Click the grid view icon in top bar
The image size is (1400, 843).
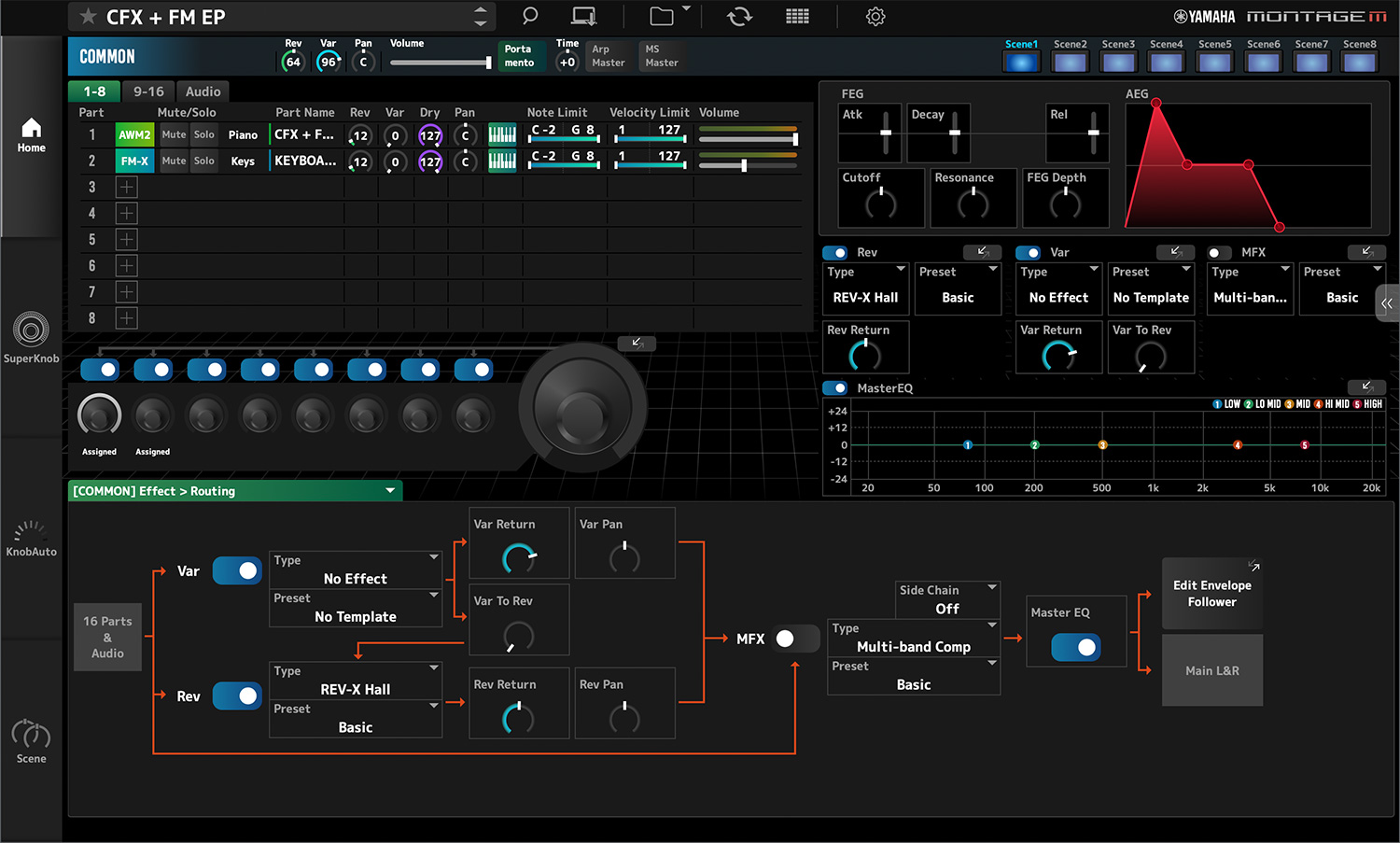[797, 16]
